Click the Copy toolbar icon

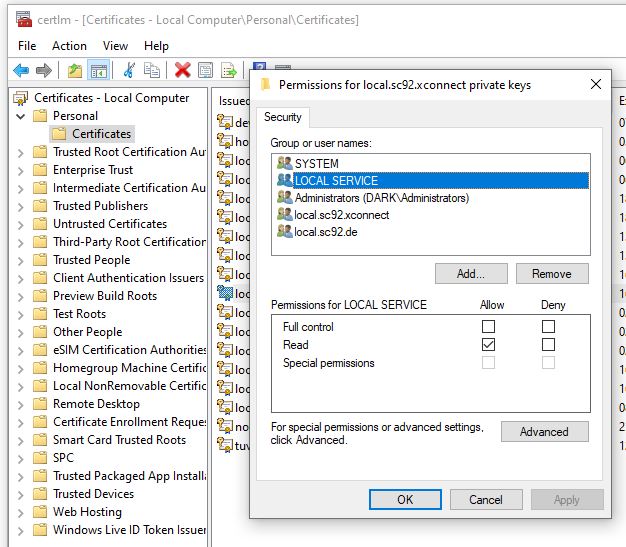click(152, 70)
